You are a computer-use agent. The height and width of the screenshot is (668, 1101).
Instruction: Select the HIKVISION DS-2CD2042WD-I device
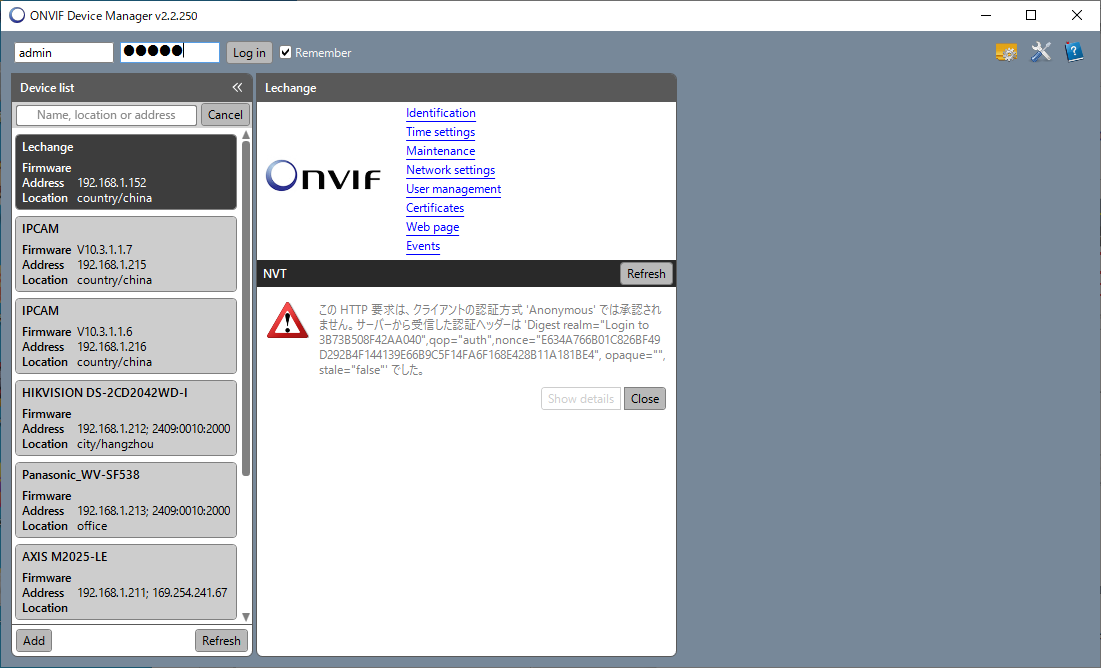pyautogui.click(x=126, y=418)
